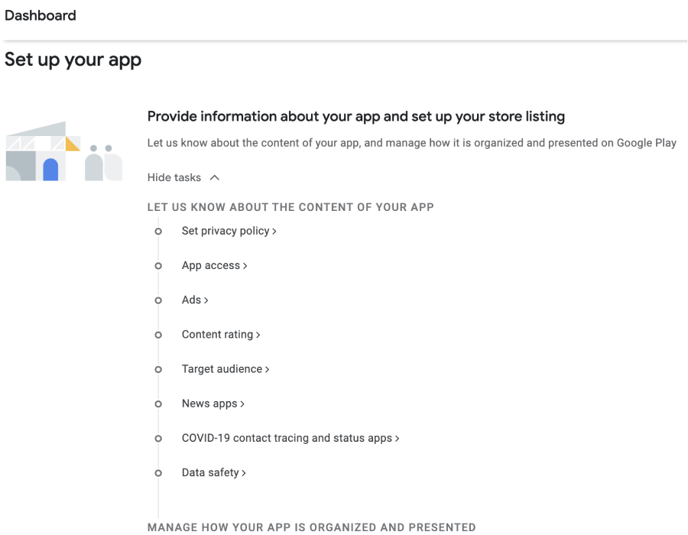The image size is (688, 535).
Task: Click the status circle beside Data safety
Action: [x=158, y=473]
